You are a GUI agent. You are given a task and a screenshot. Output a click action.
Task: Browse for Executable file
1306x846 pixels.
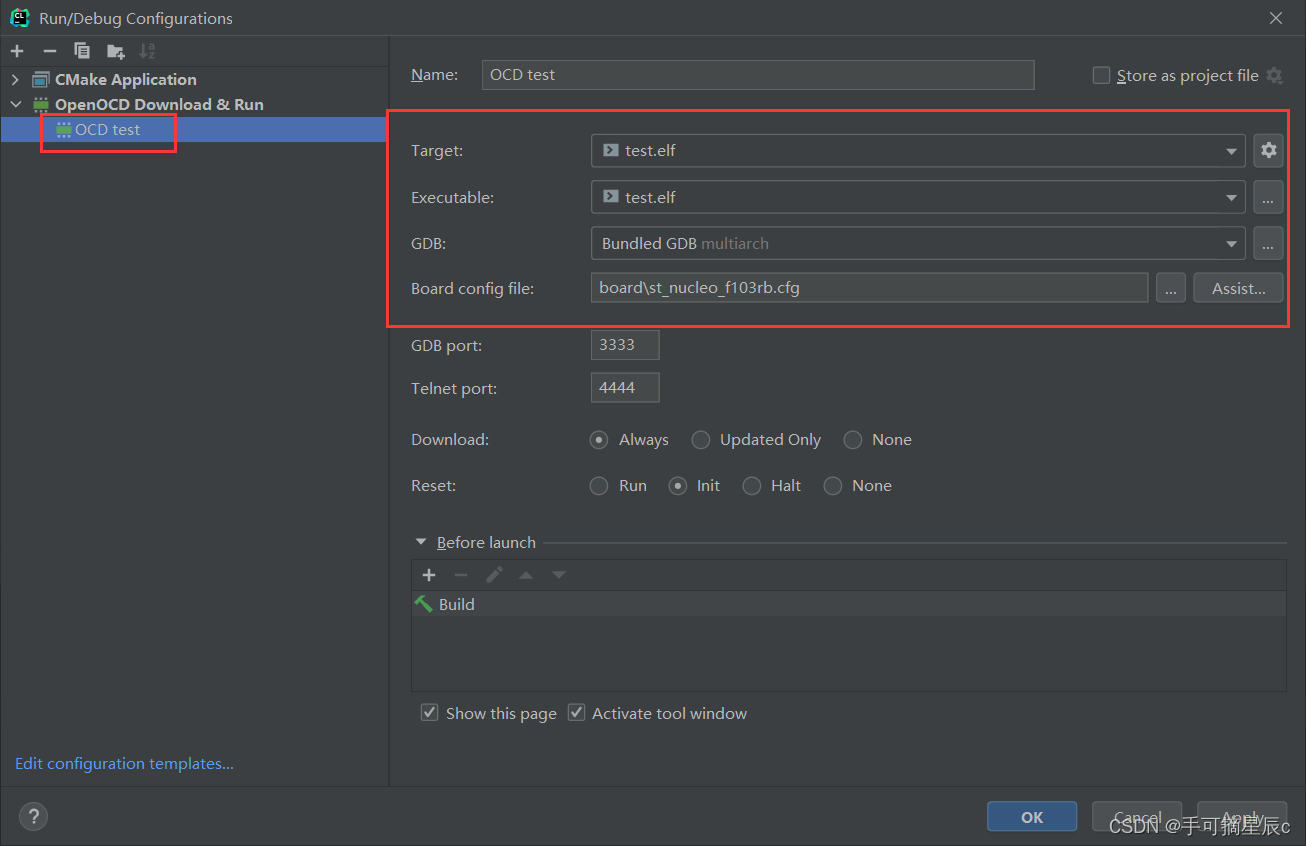(1268, 197)
